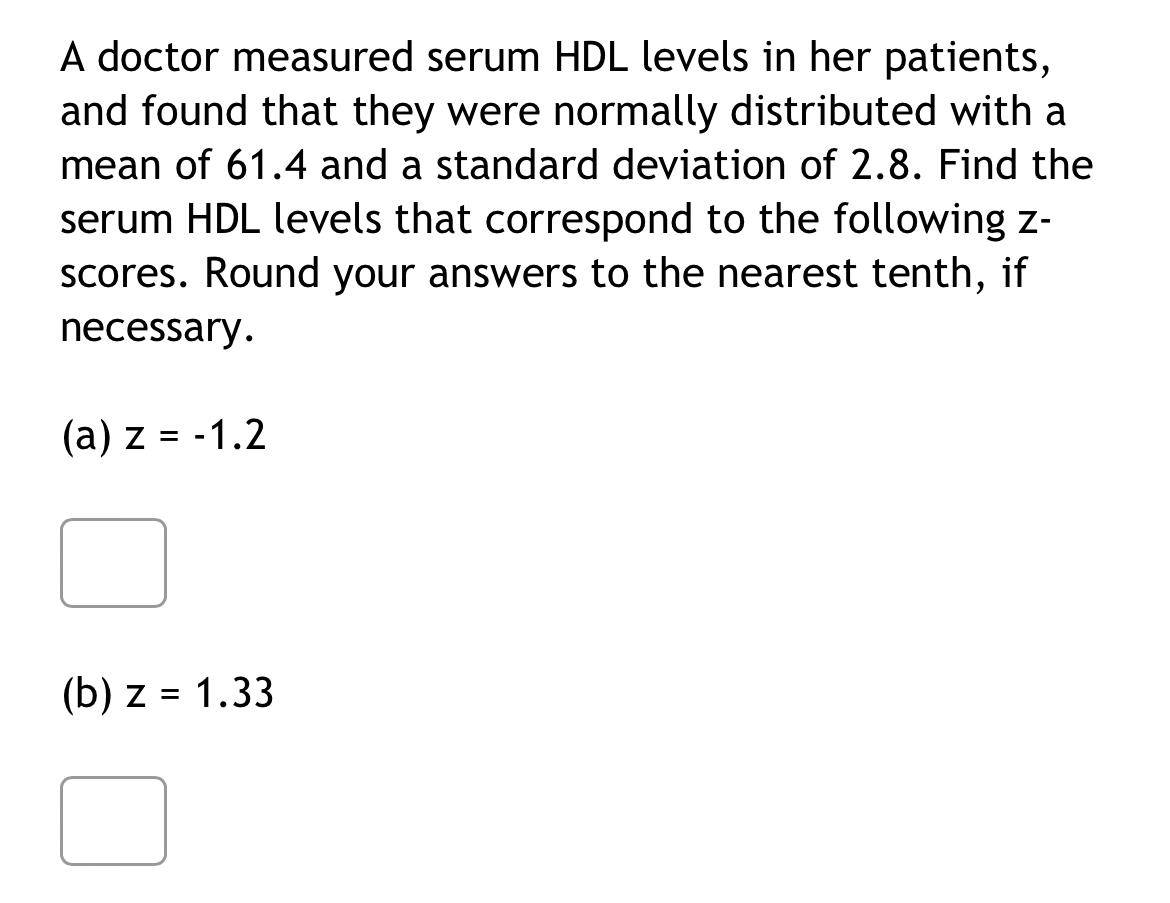Click inside the empty input under part (b)

pos(113,820)
